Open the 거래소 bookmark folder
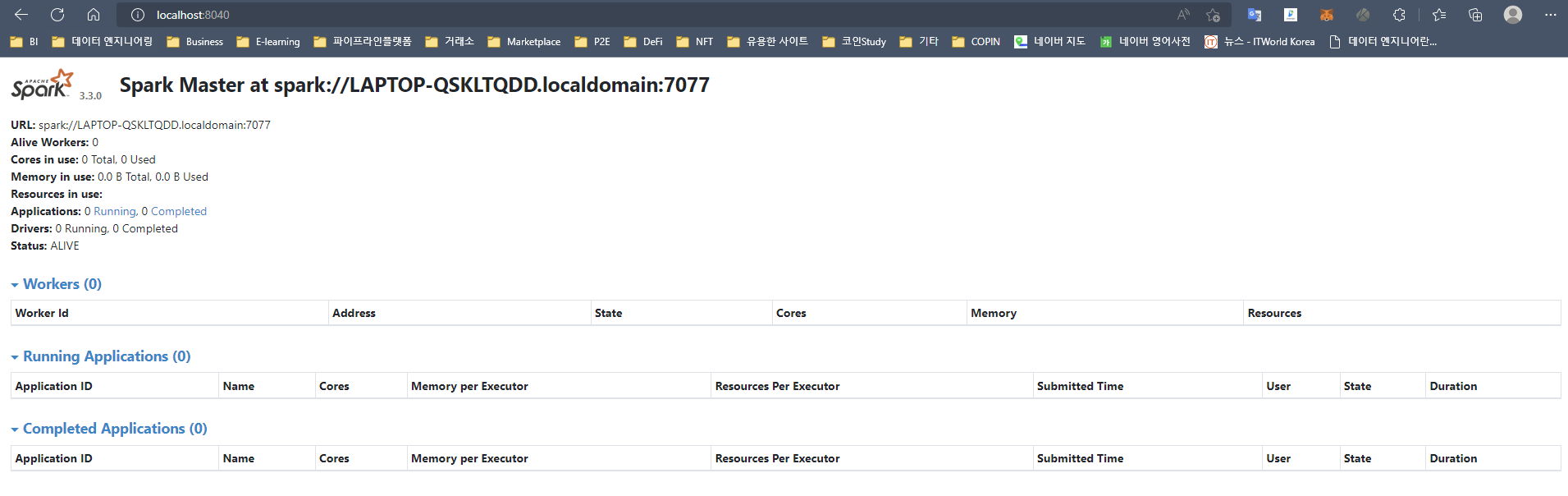 pyautogui.click(x=450, y=41)
